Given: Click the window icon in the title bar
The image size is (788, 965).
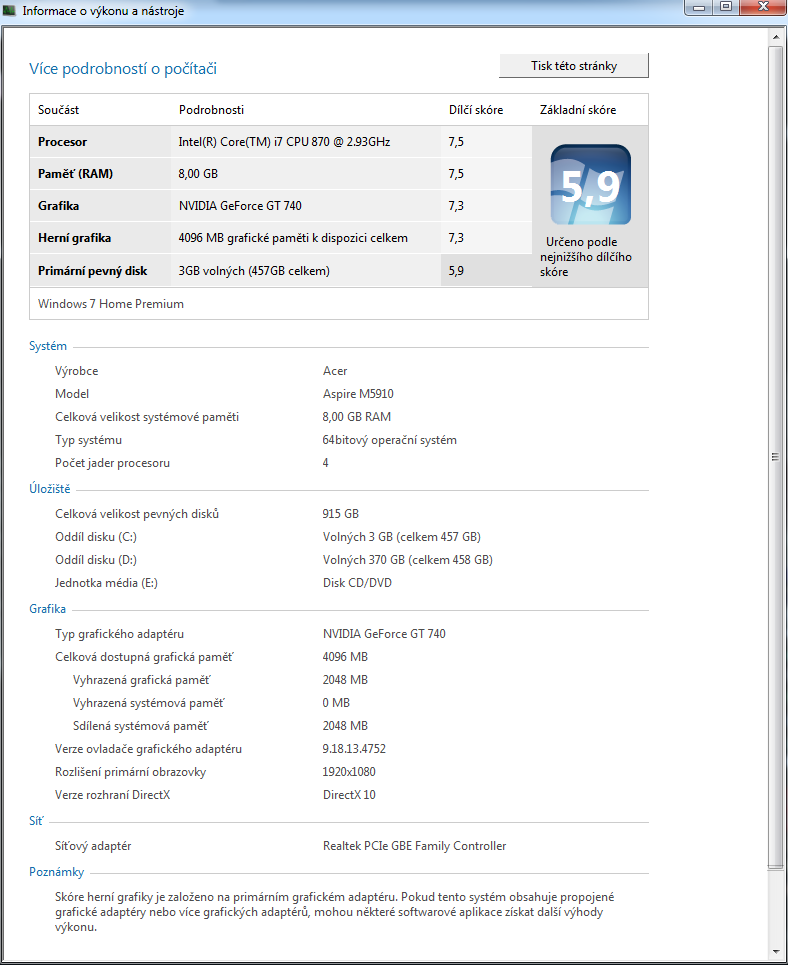Looking at the screenshot, I should (11, 11).
